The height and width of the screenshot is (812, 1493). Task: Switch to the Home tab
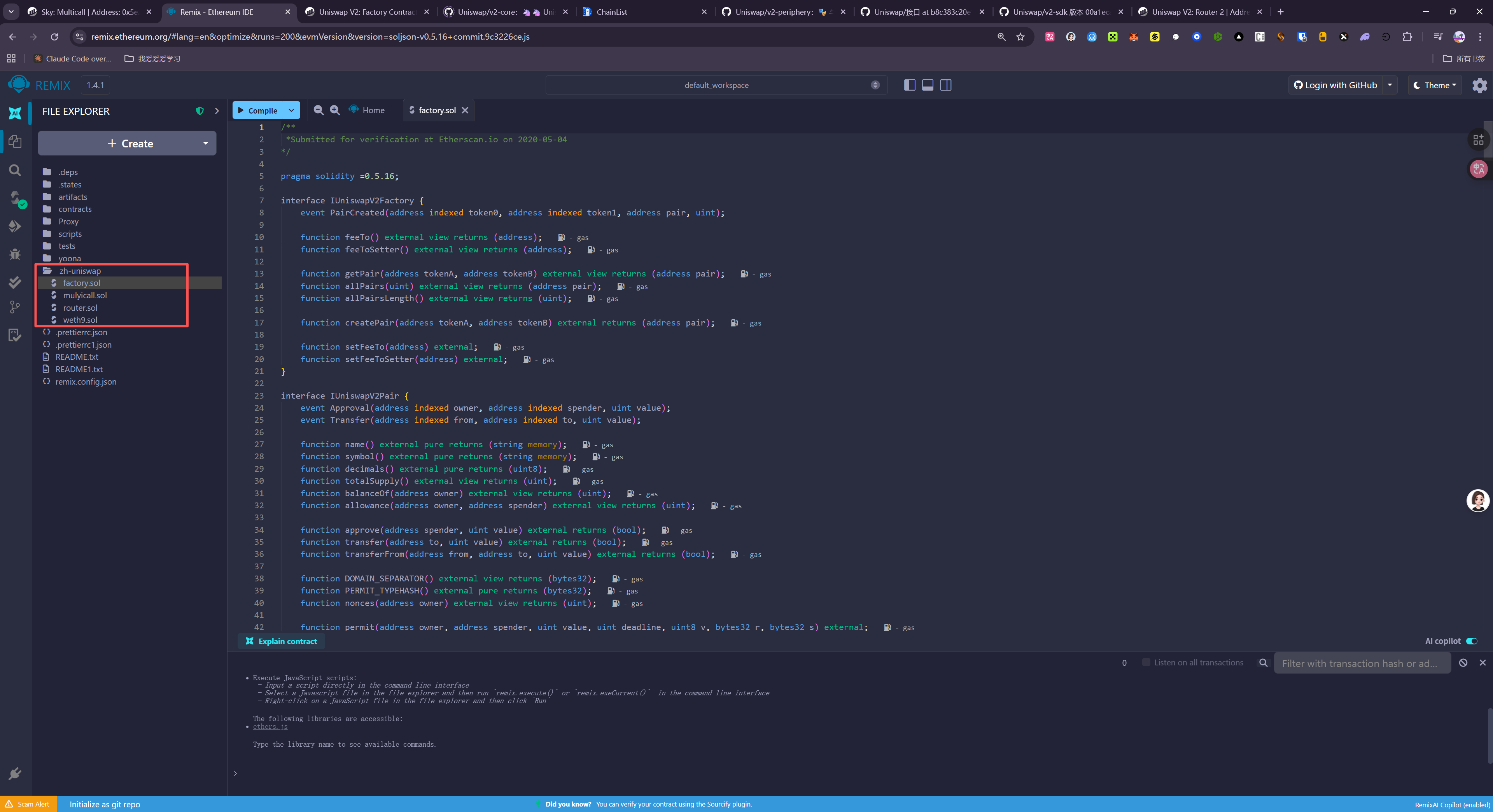tap(368, 110)
